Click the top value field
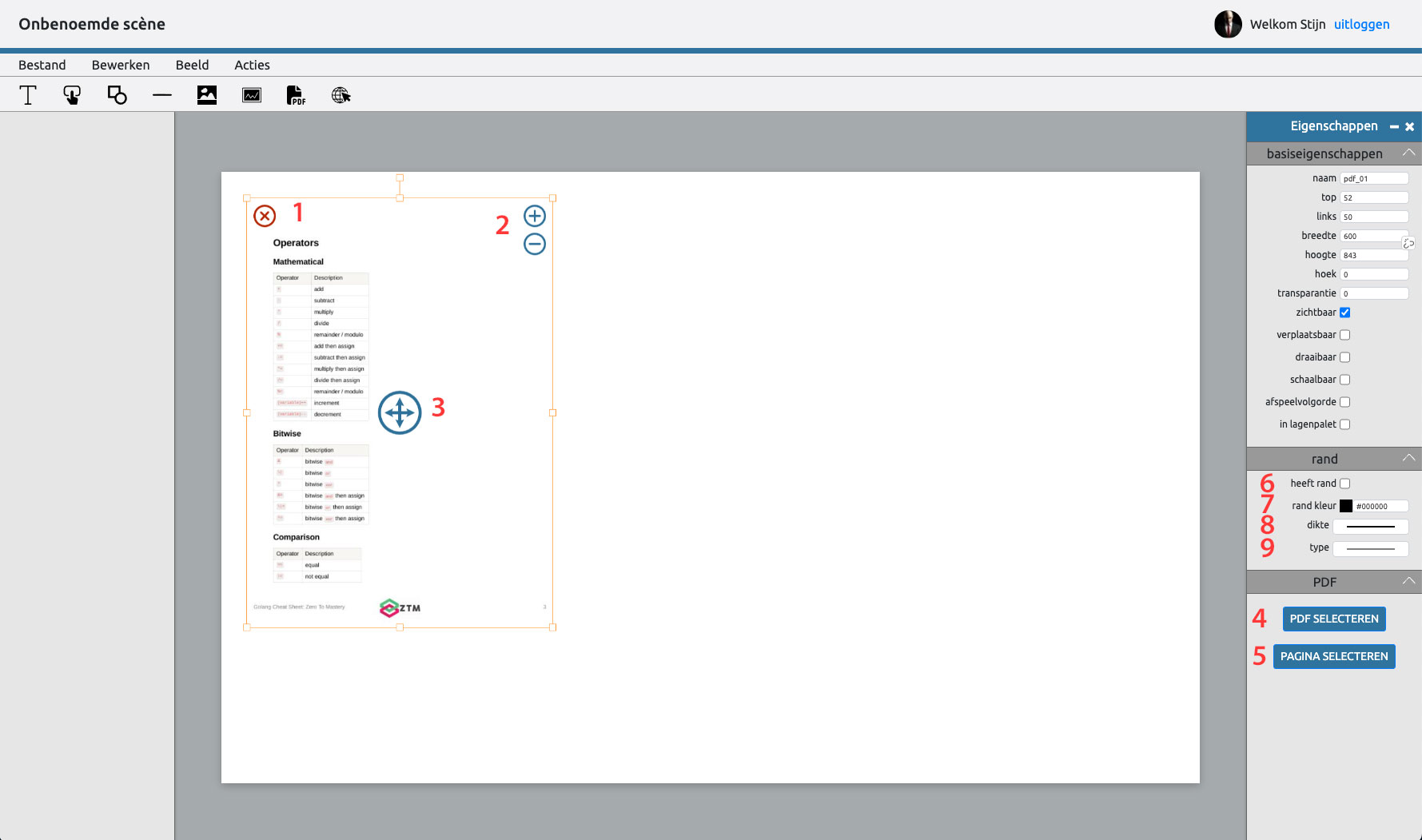This screenshot has height=840, width=1422. [1374, 197]
